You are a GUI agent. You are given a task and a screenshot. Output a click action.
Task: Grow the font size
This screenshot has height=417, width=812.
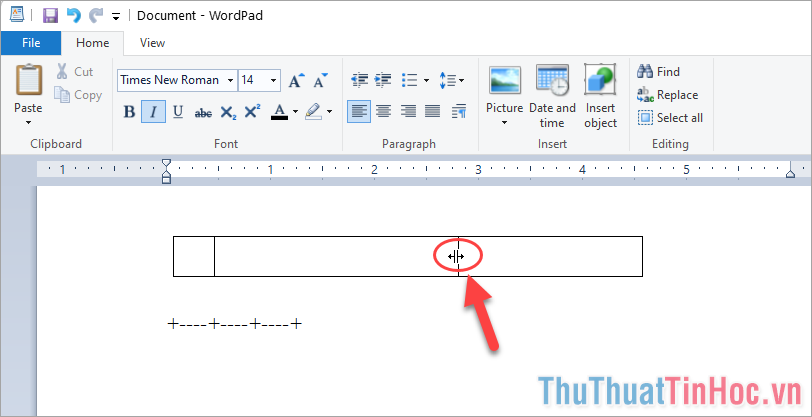point(297,80)
